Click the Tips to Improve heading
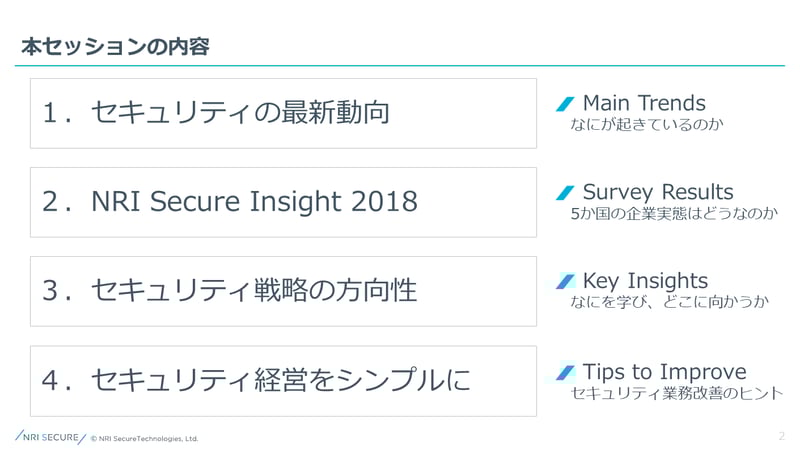Viewport: 800px width, 450px height. (664, 372)
